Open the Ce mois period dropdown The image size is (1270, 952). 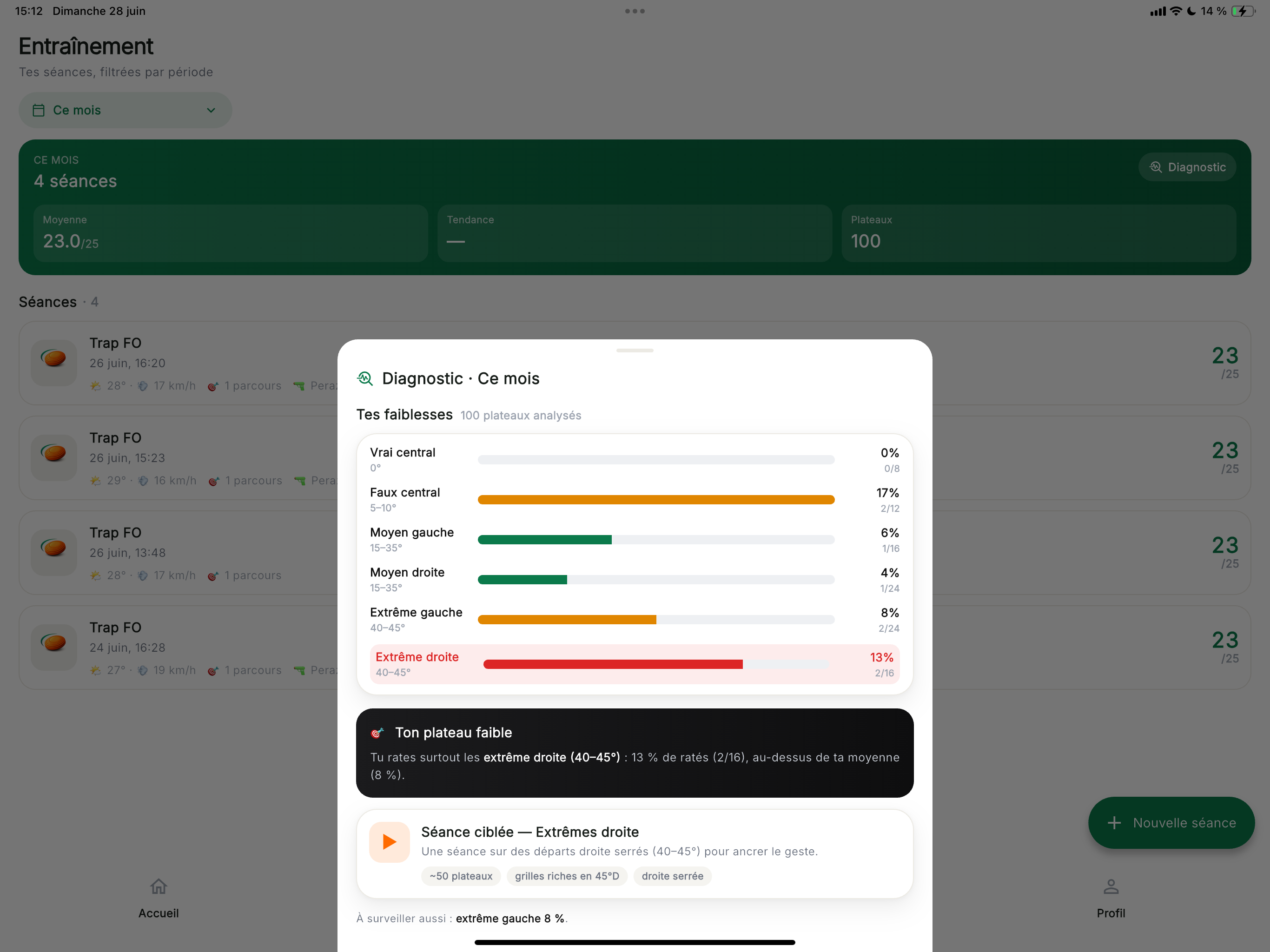point(125,110)
